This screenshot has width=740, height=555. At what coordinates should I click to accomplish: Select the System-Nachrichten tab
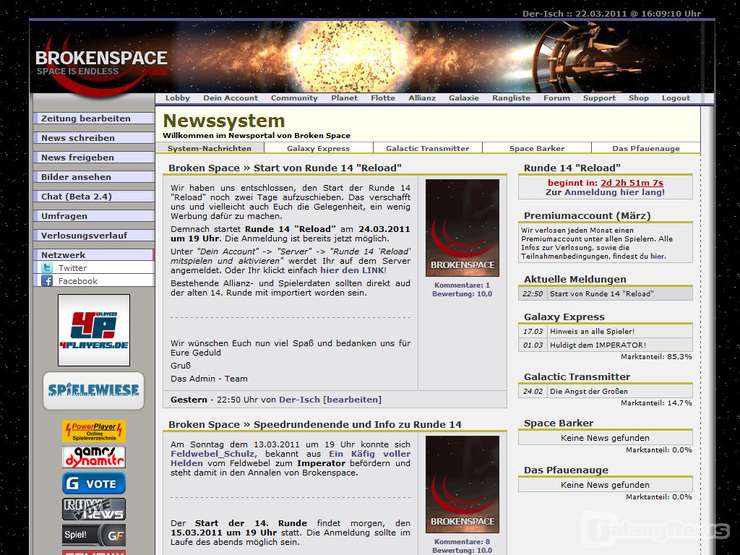(x=210, y=148)
